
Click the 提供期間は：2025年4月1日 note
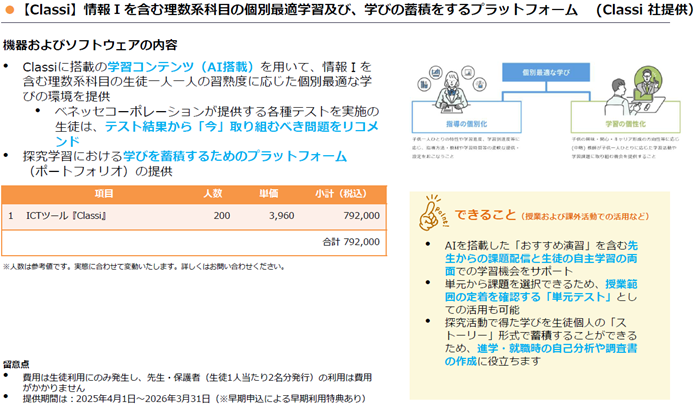194,399
